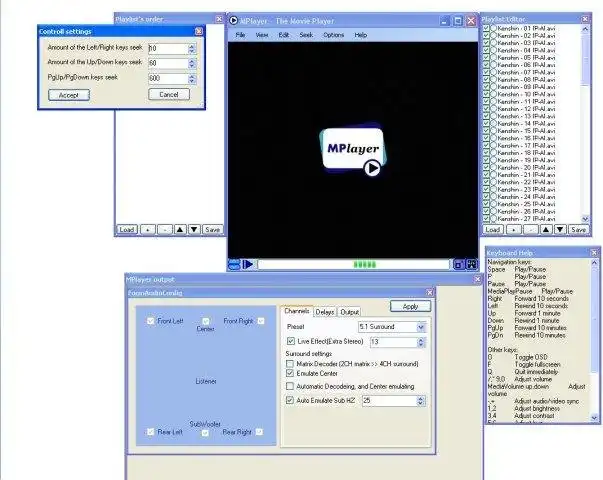The height and width of the screenshot is (480, 603).
Task: Click the blue cassette-style icon left of Play
Action: click(x=234, y=265)
